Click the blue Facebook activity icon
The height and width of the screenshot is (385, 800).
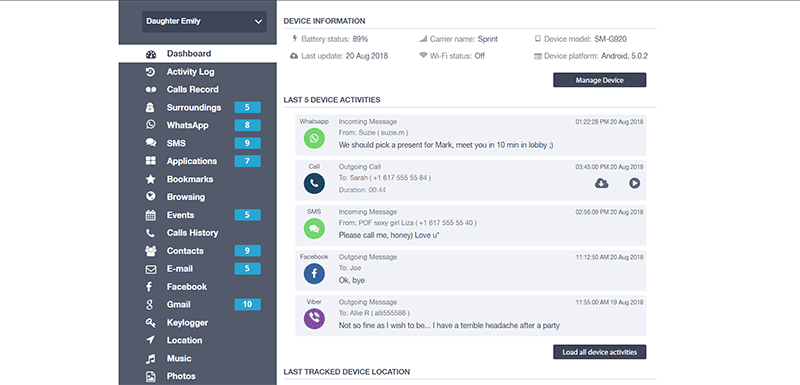coord(314,274)
